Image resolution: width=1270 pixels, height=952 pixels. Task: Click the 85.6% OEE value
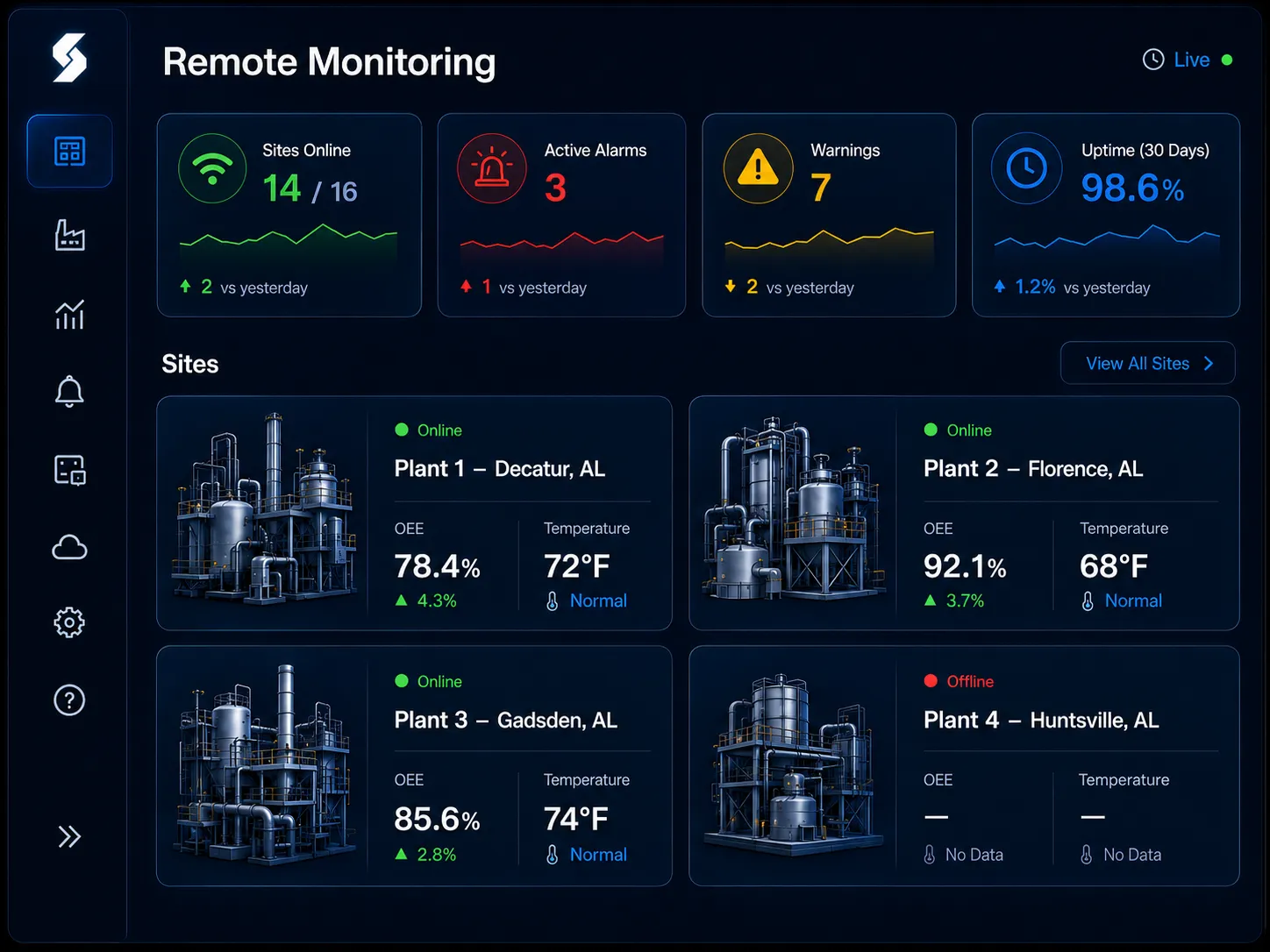click(x=437, y=819)
